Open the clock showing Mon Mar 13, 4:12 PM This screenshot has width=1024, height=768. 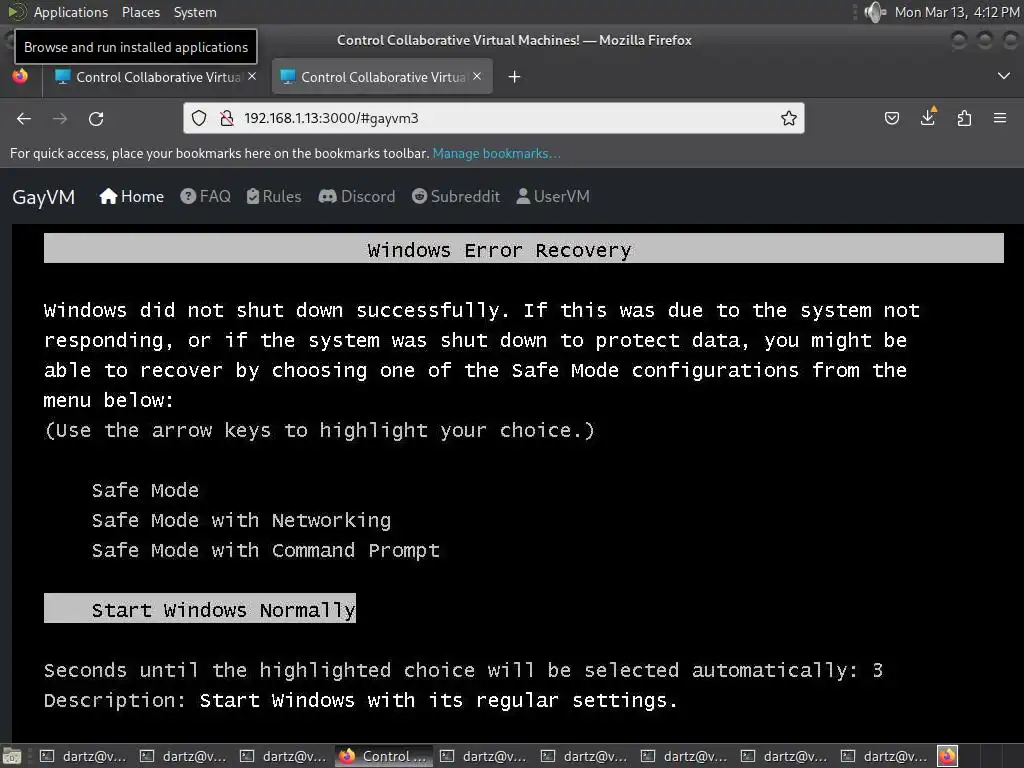tap(956, 12)
